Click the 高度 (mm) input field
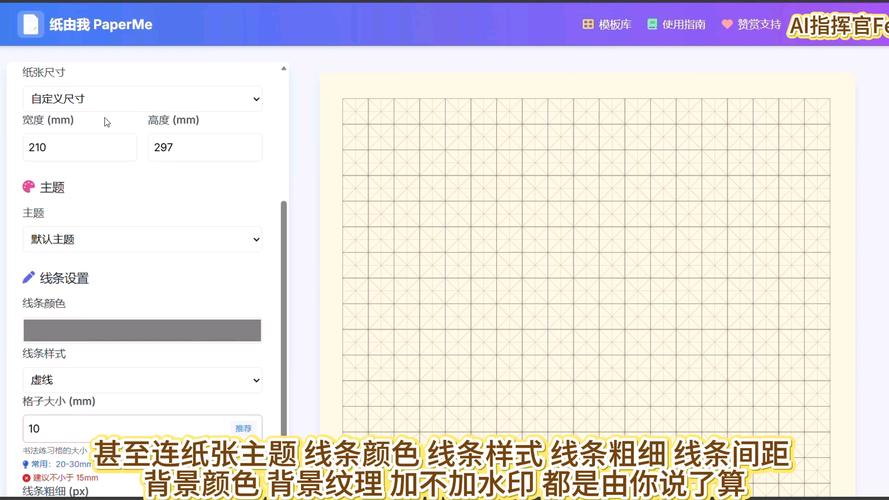 204,147
